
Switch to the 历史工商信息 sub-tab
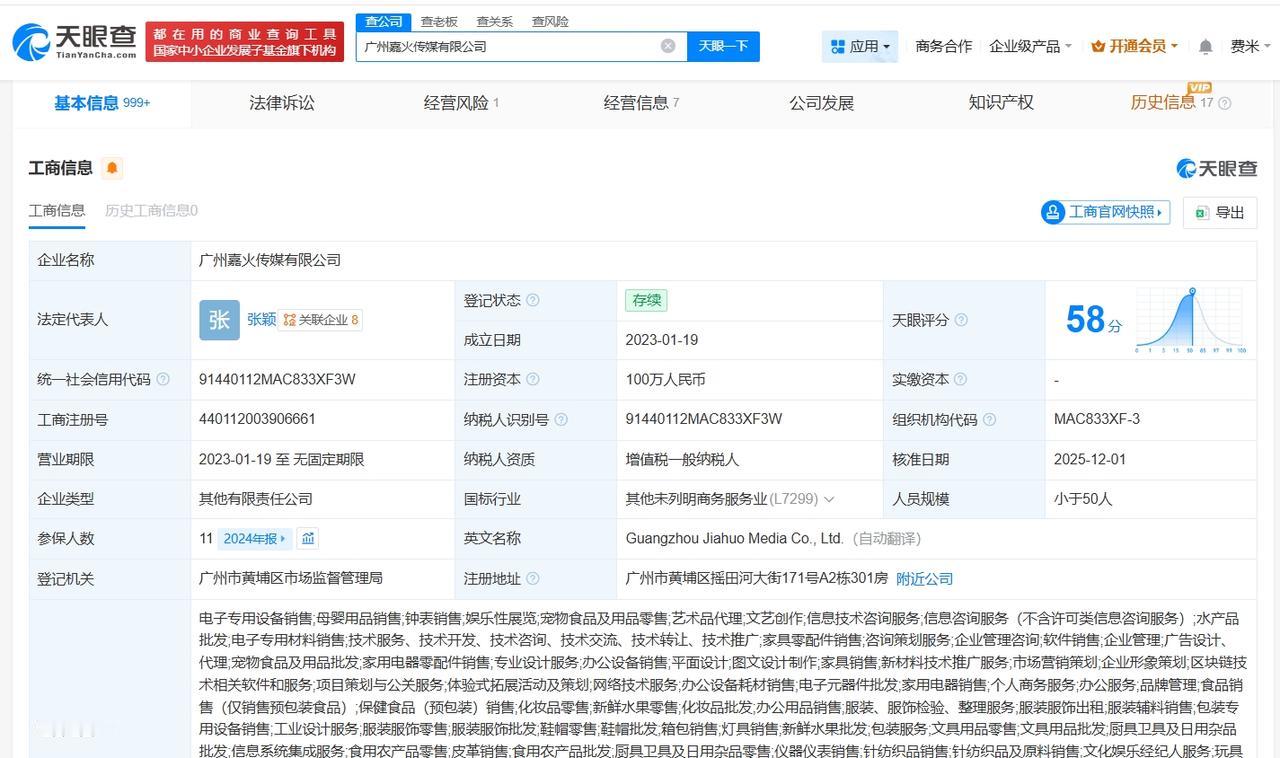coord(151,211)
